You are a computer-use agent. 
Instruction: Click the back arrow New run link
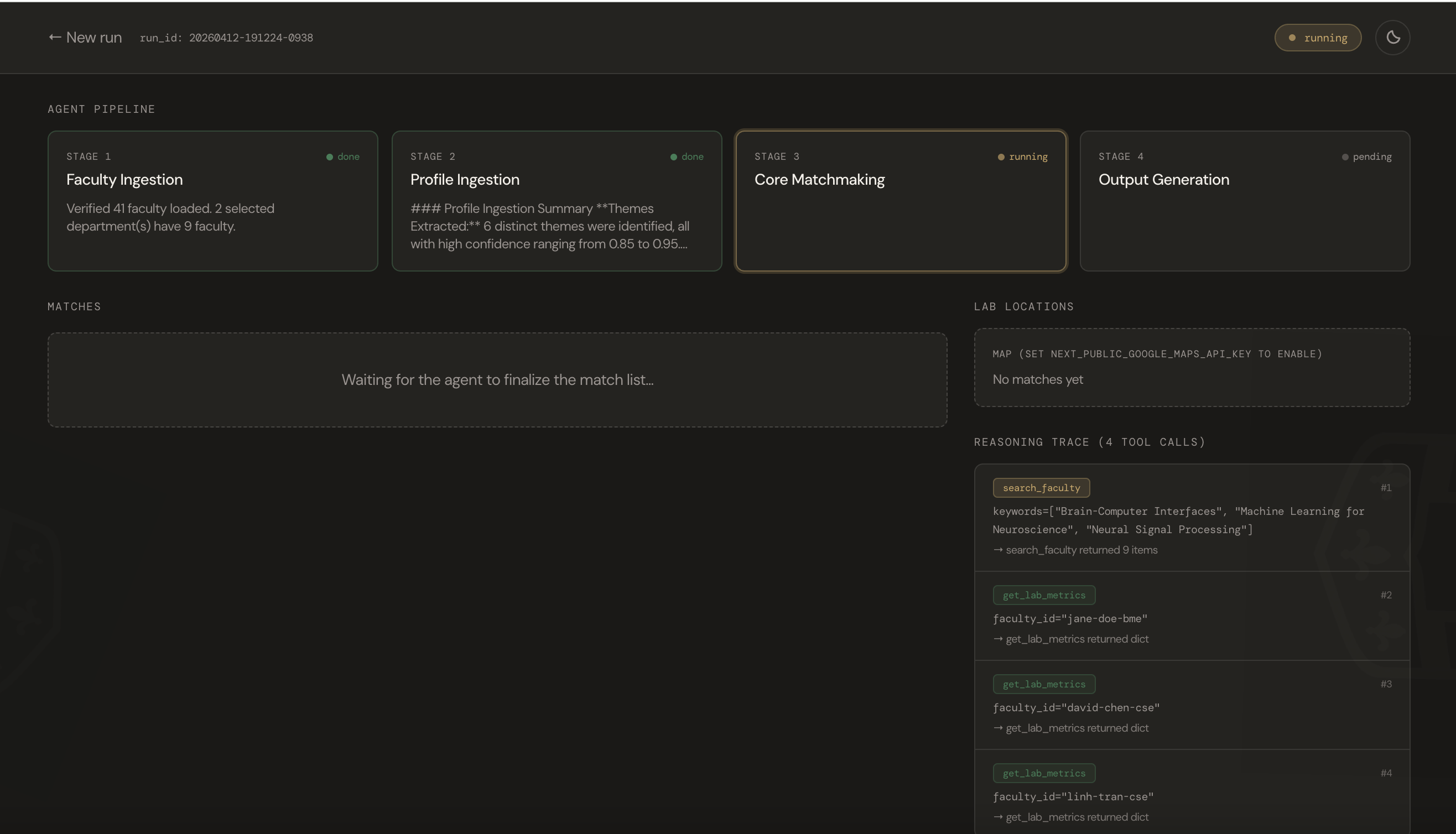pos(85,38)
